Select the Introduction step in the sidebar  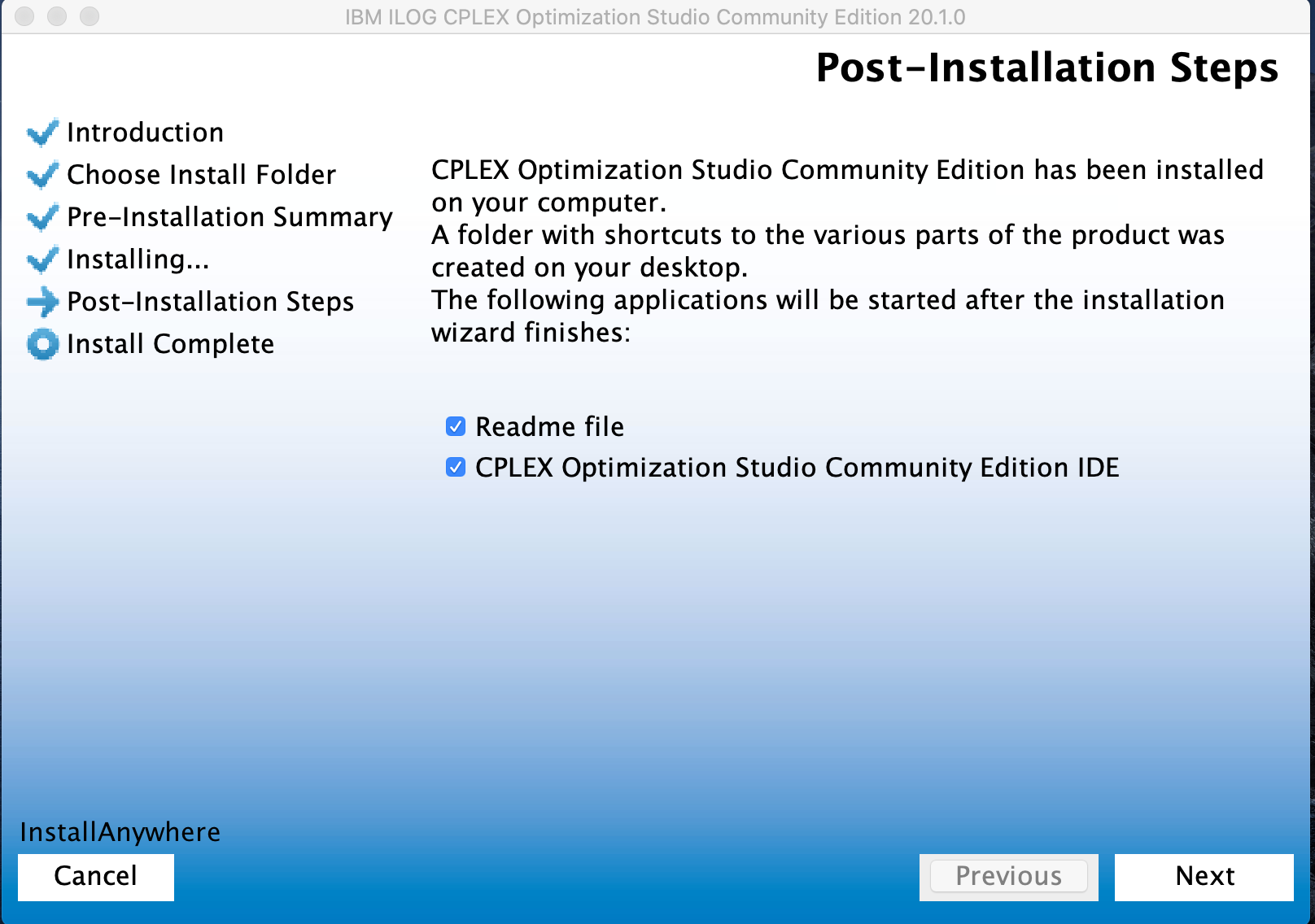click(x=146, y=133)
